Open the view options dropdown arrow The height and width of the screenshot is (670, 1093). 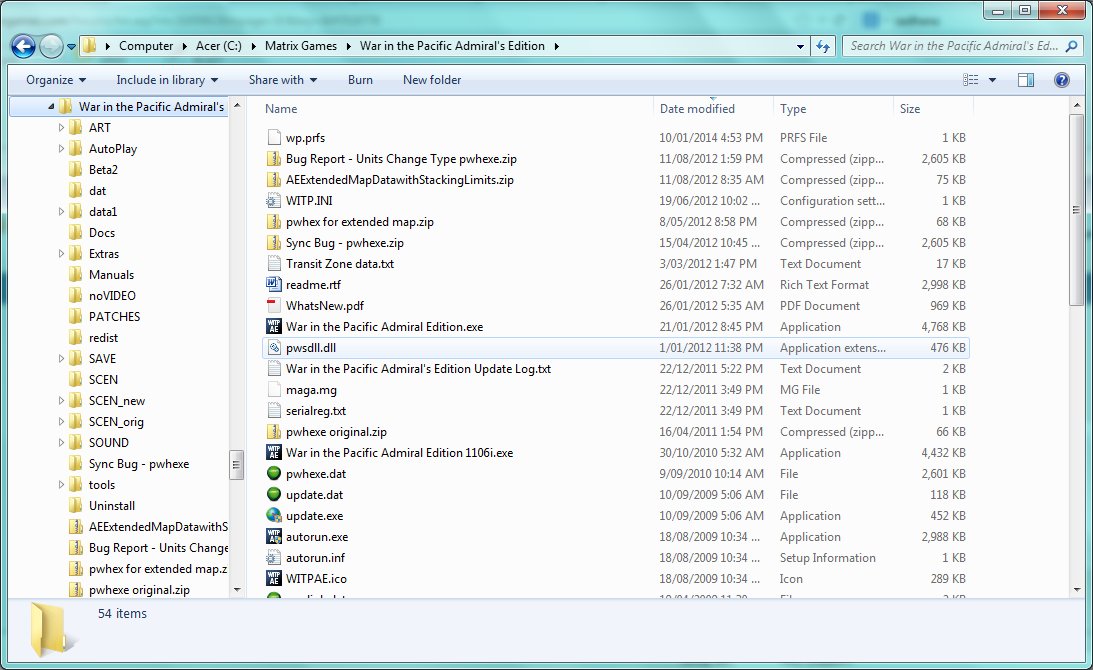pos(993,80)
